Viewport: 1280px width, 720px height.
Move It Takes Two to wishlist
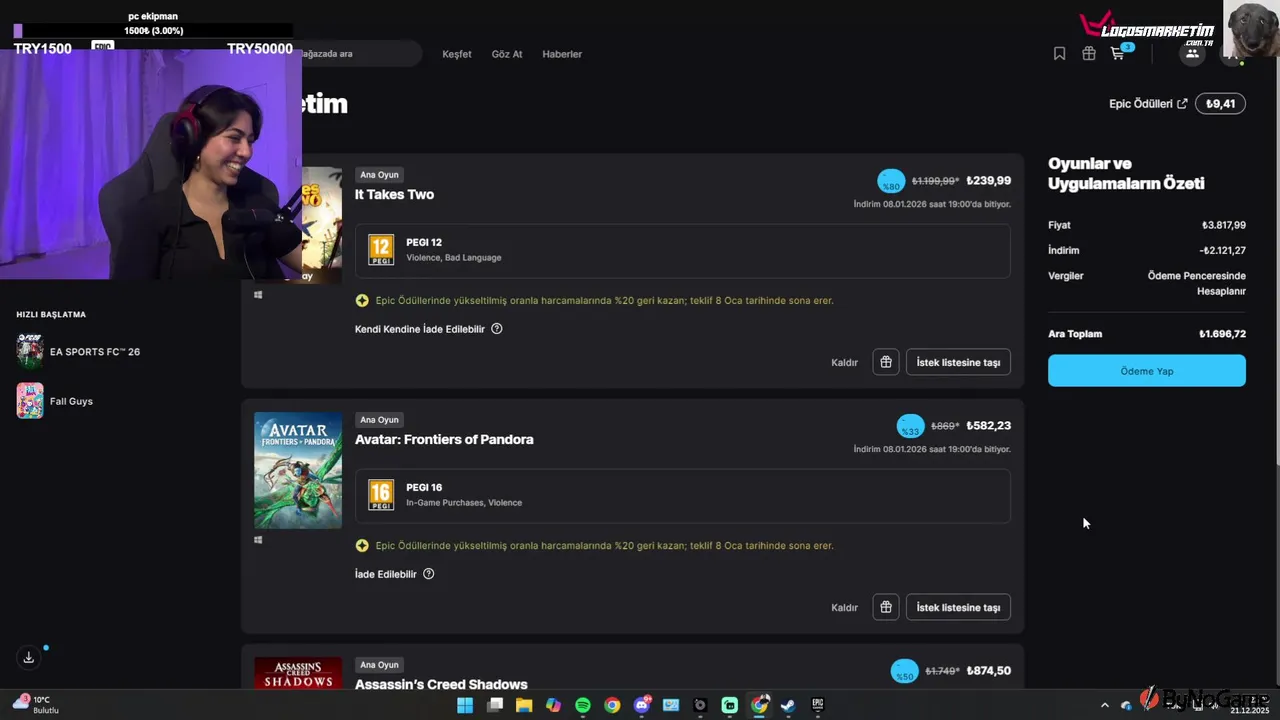(958, 362)
